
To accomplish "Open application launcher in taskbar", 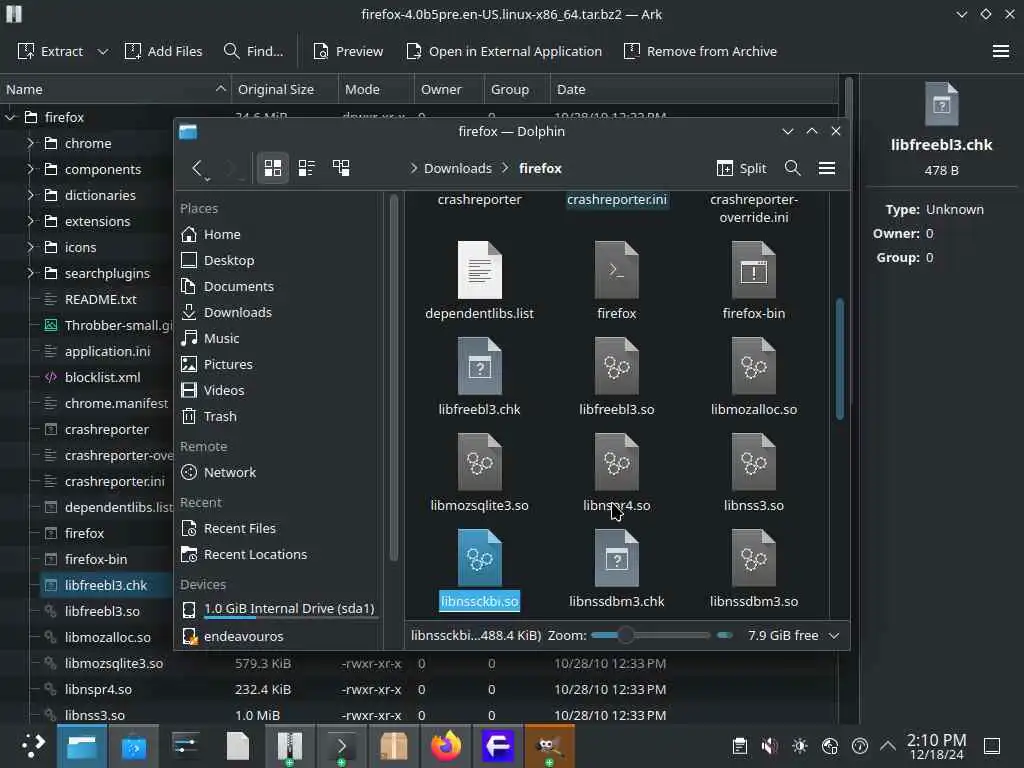I will coord(33,746).
